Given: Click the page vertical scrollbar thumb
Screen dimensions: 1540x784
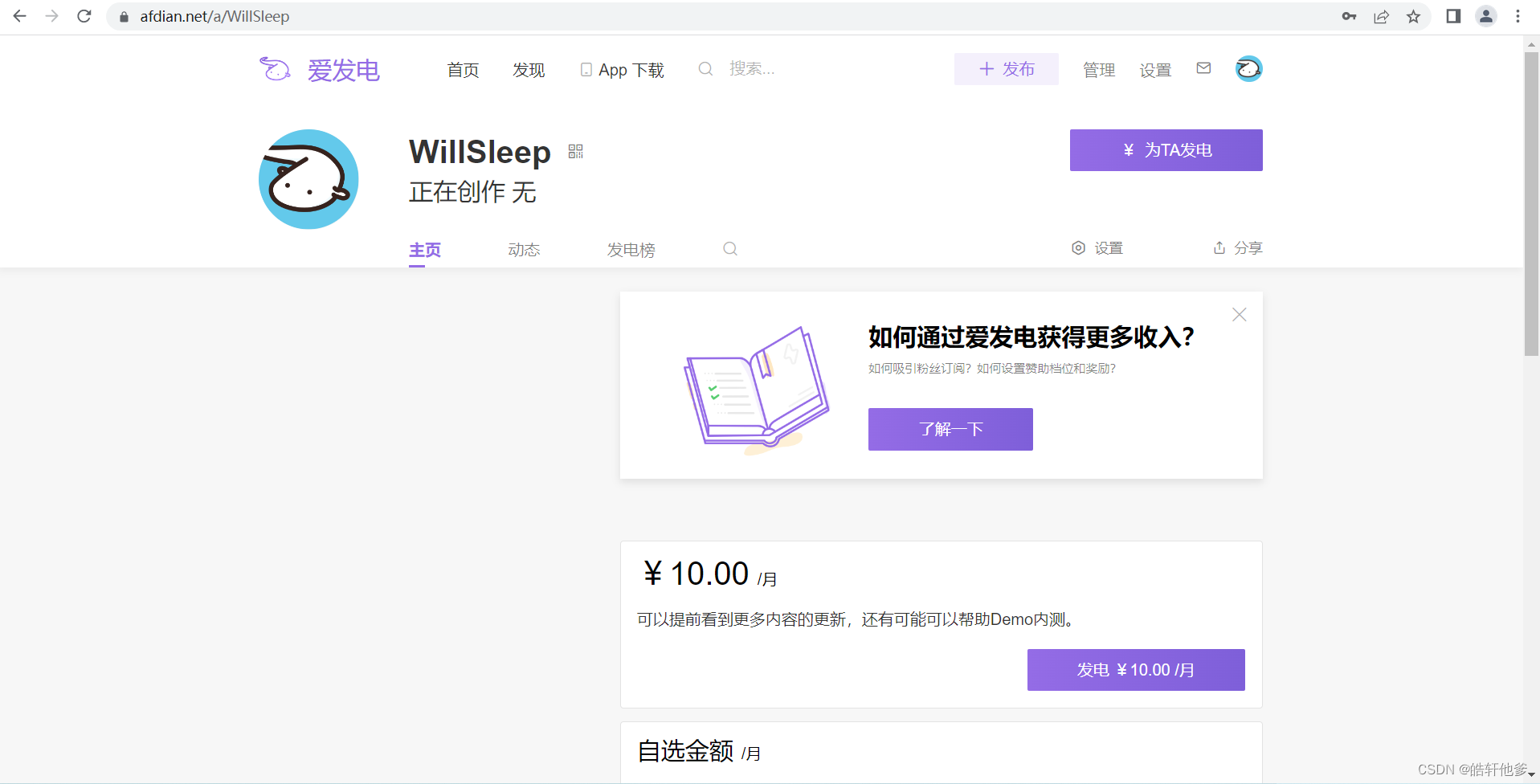Looking at the screenshot, I should 1531,203.
